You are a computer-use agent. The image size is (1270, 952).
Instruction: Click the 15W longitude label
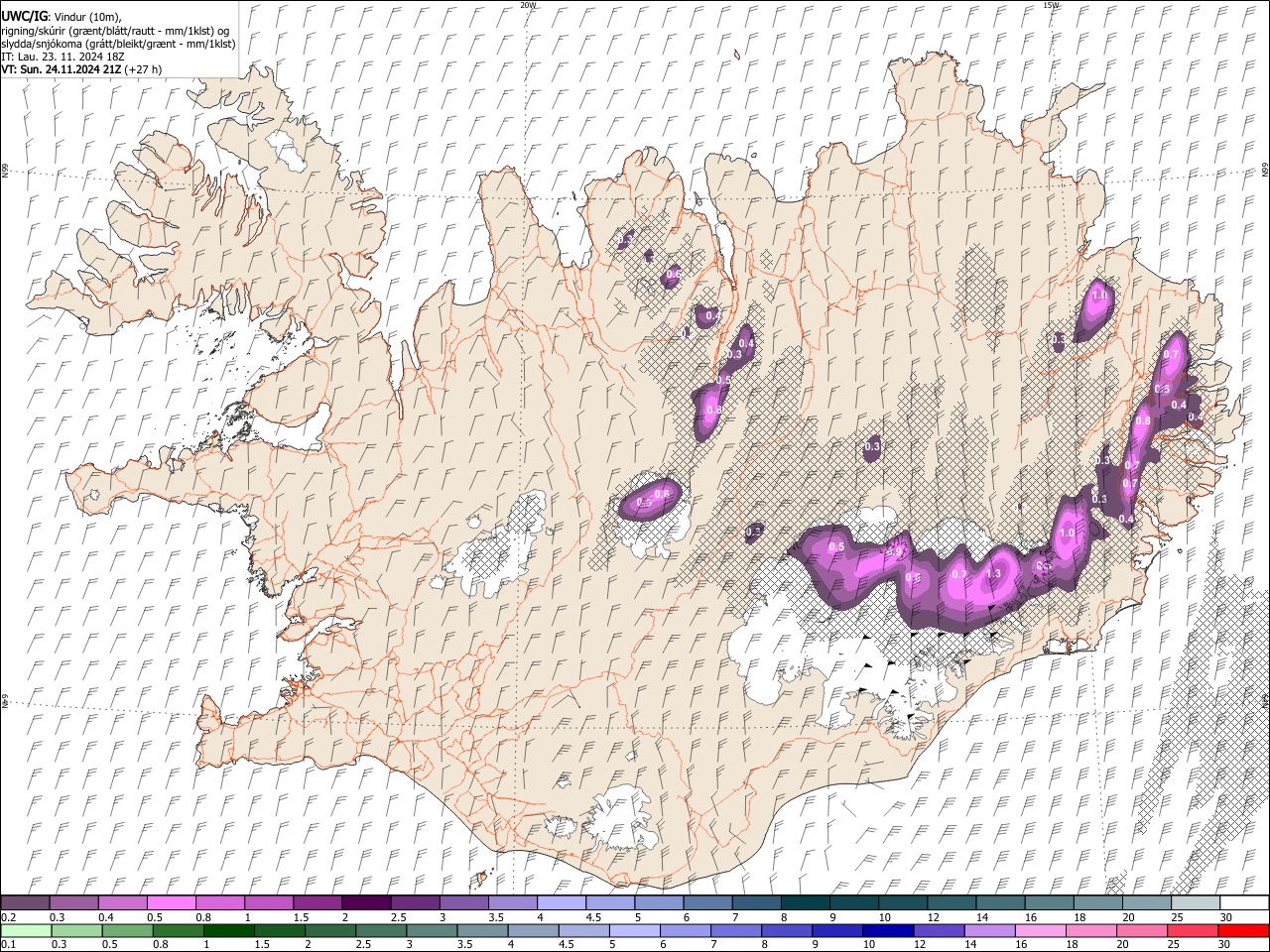(x=1051, y=5)
